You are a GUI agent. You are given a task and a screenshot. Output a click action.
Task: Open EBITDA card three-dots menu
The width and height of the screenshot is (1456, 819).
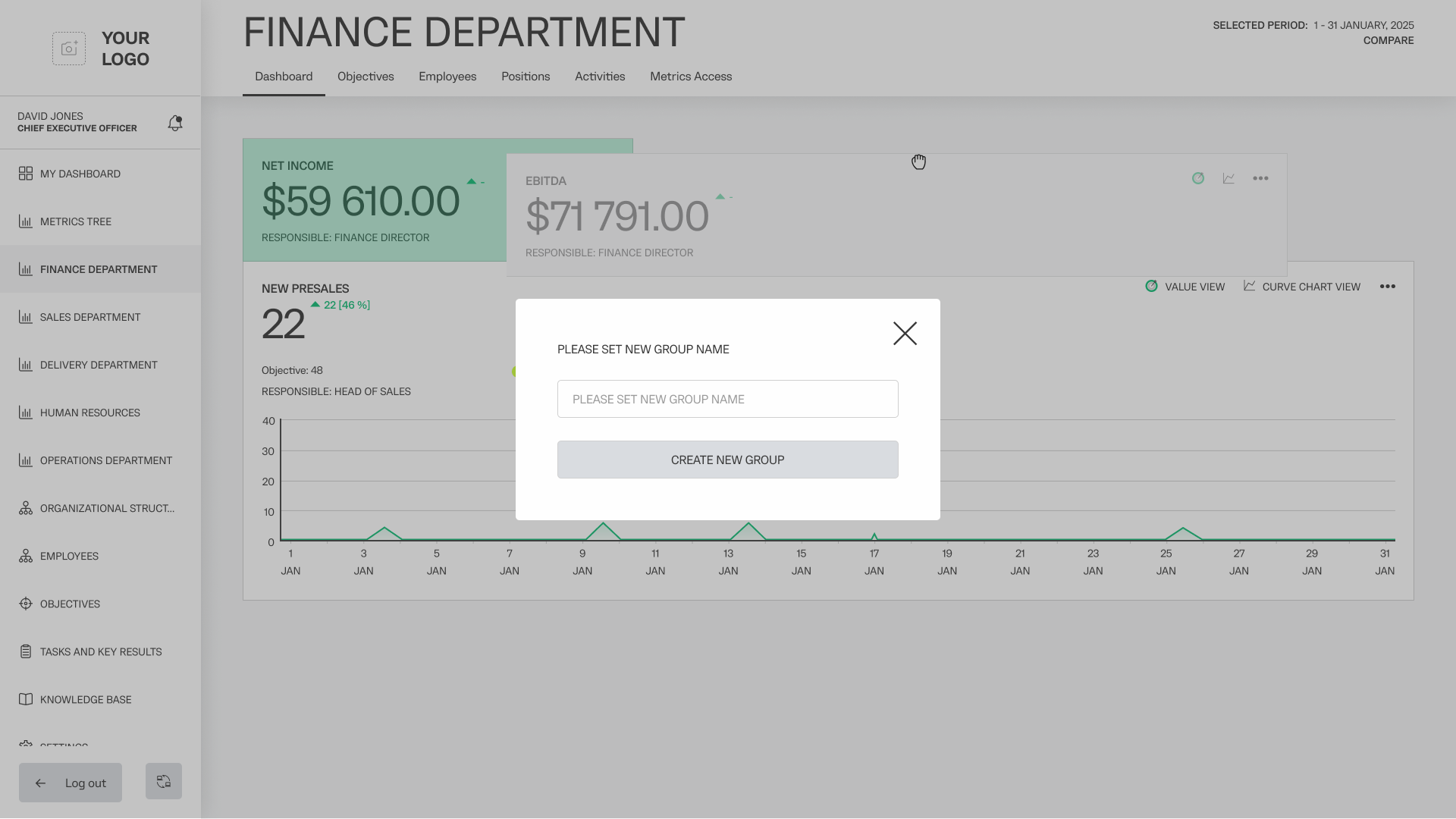(x=1260, y=178)
